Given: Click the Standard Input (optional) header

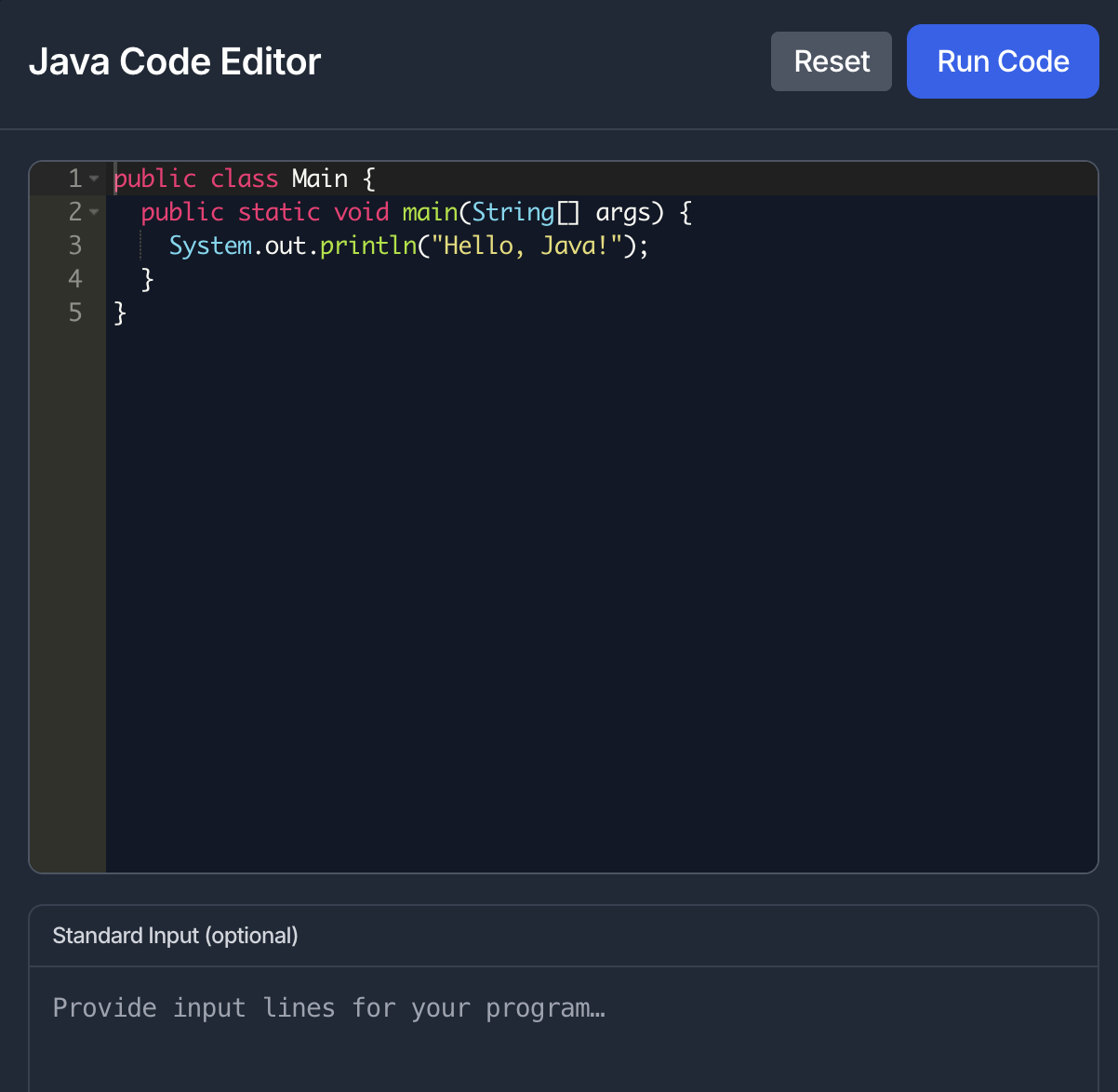Looking at the screenshot, I should tap(175, 936).
